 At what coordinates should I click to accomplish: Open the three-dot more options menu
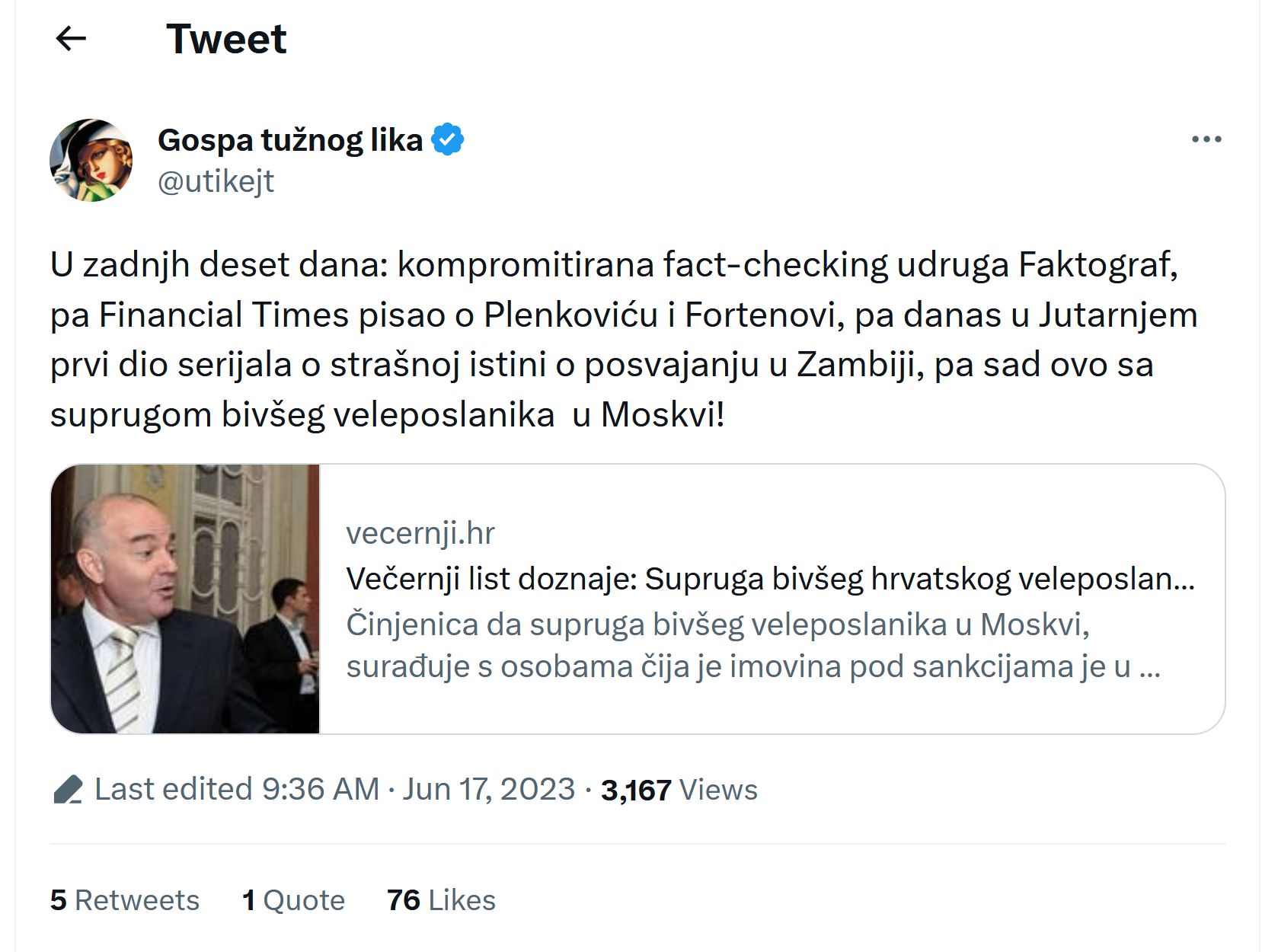(1206, 139)
